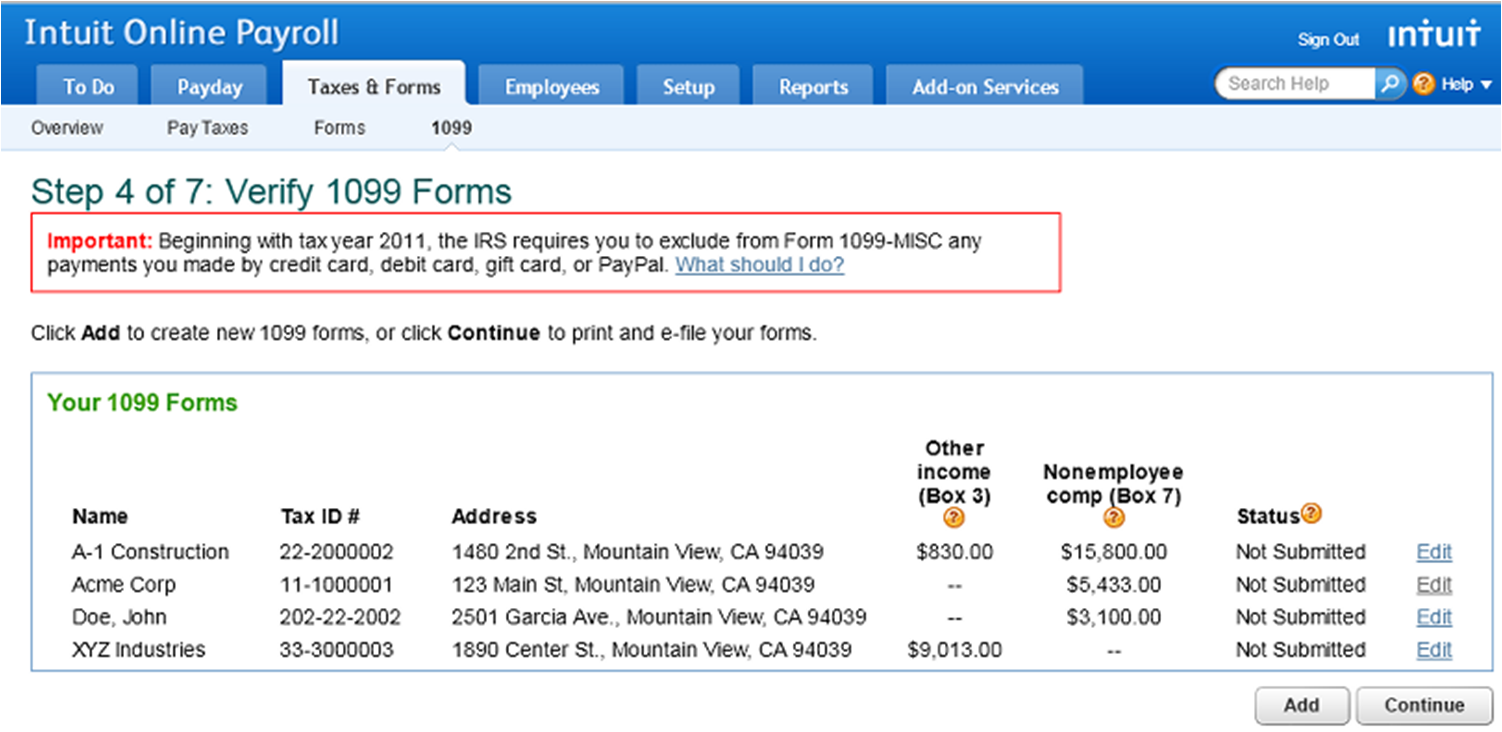Open the Payday tab
The image size is (1502, 732).
point(209,87)
